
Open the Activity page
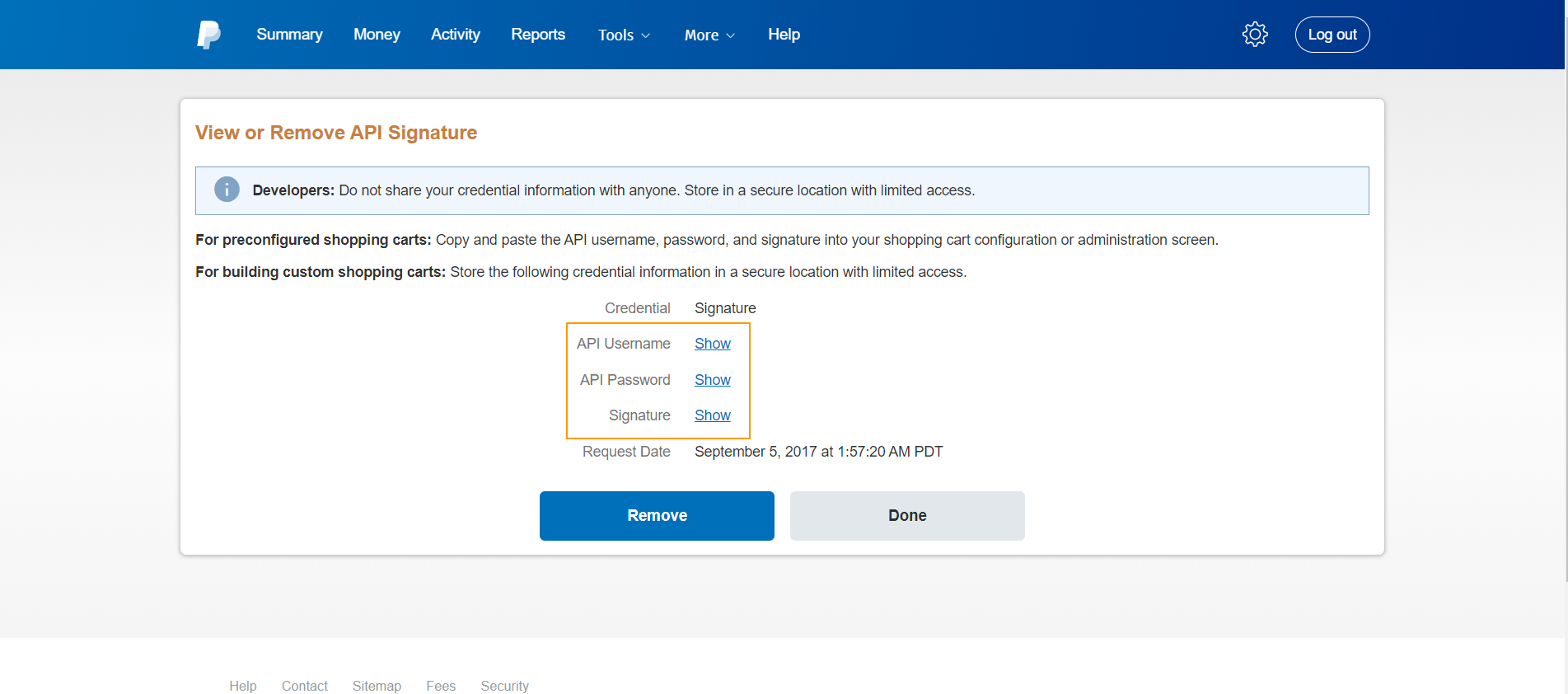[456, 35]
